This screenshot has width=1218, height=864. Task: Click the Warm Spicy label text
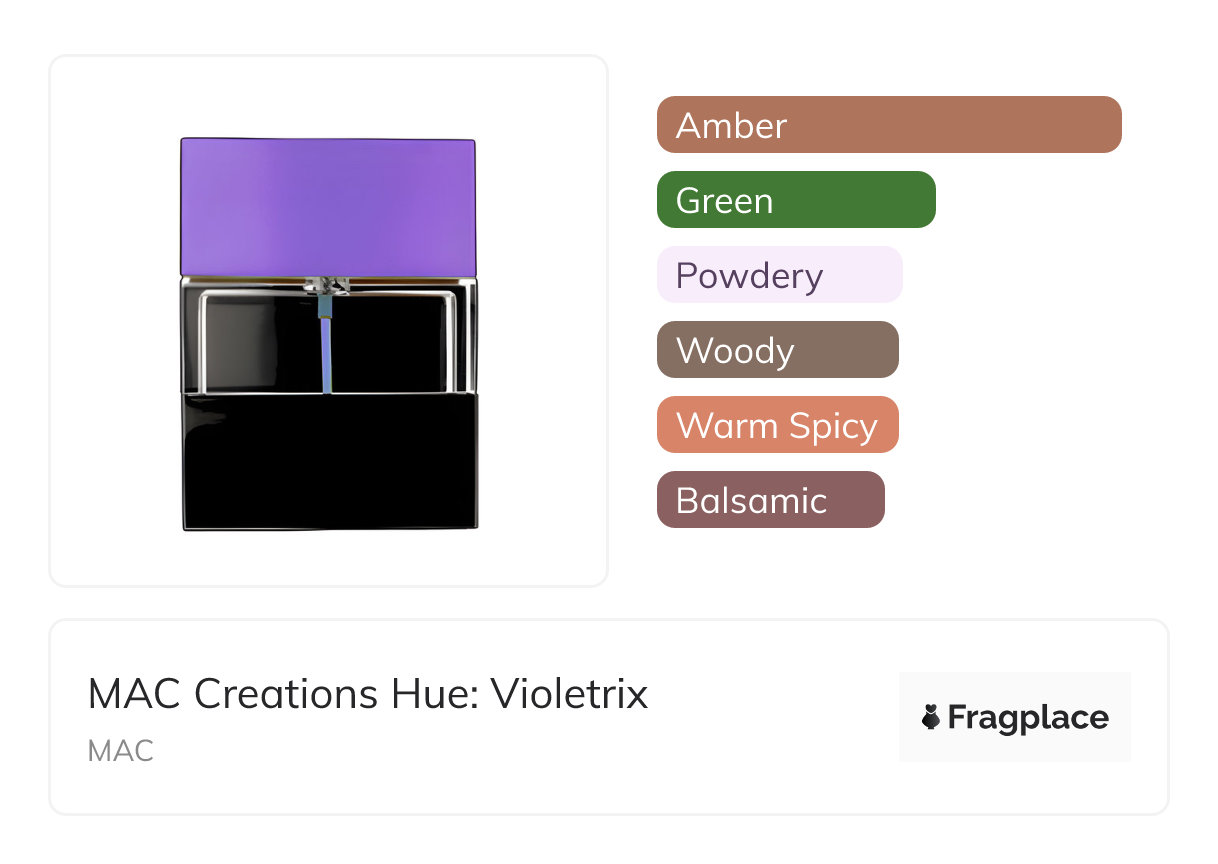(x=777, y=426)
